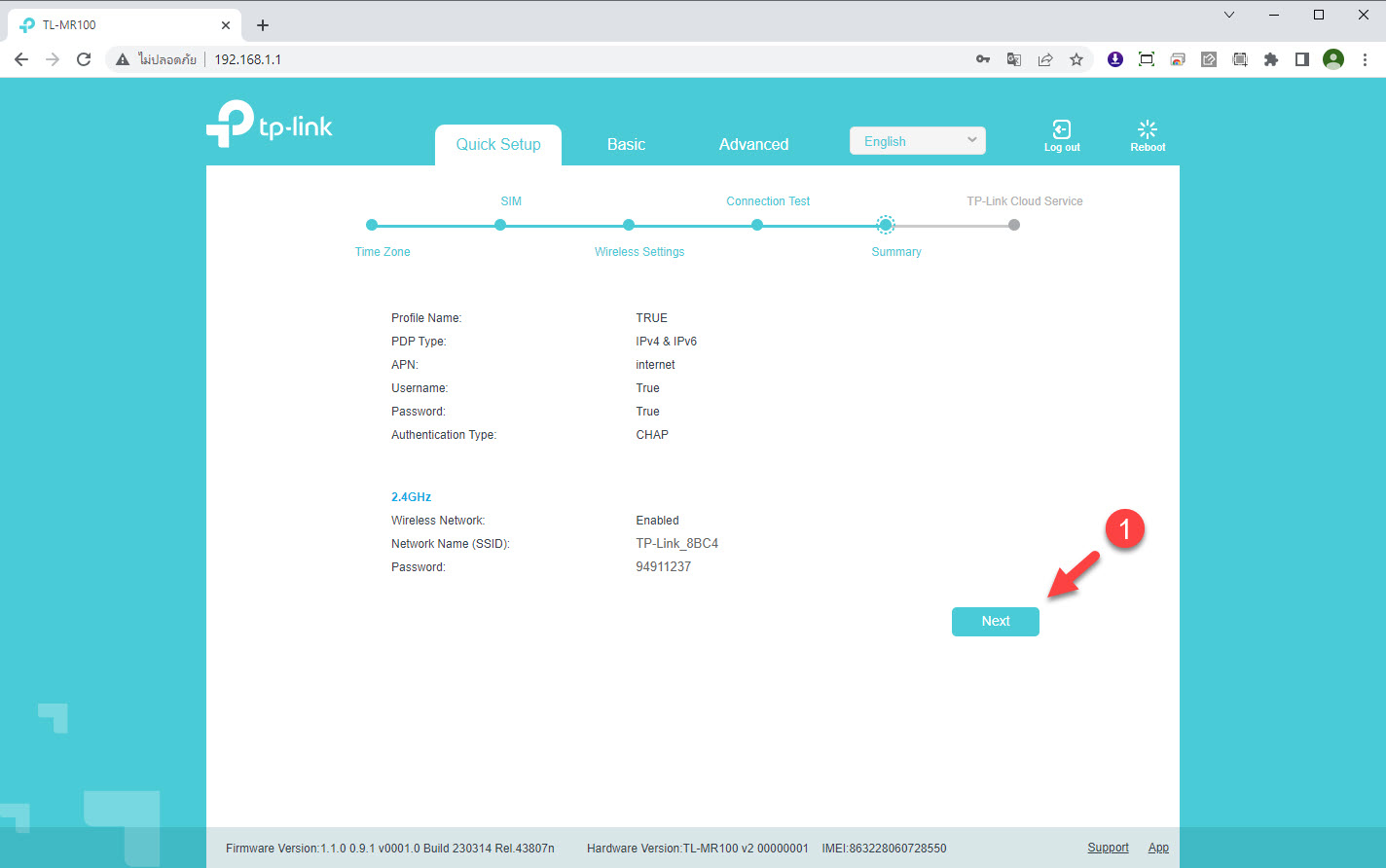Switch to the Advanced tab
The image size is (1386, 868).
pyautogui.click(x=753, y=144)
